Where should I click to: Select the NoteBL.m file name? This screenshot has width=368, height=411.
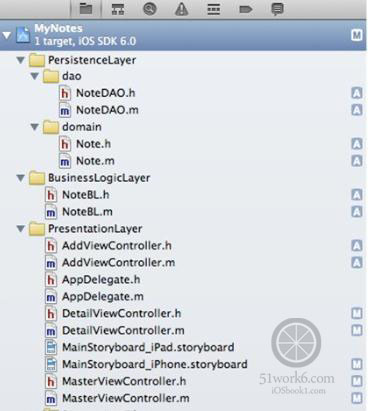pyautogui.click(x=87, y=212)
